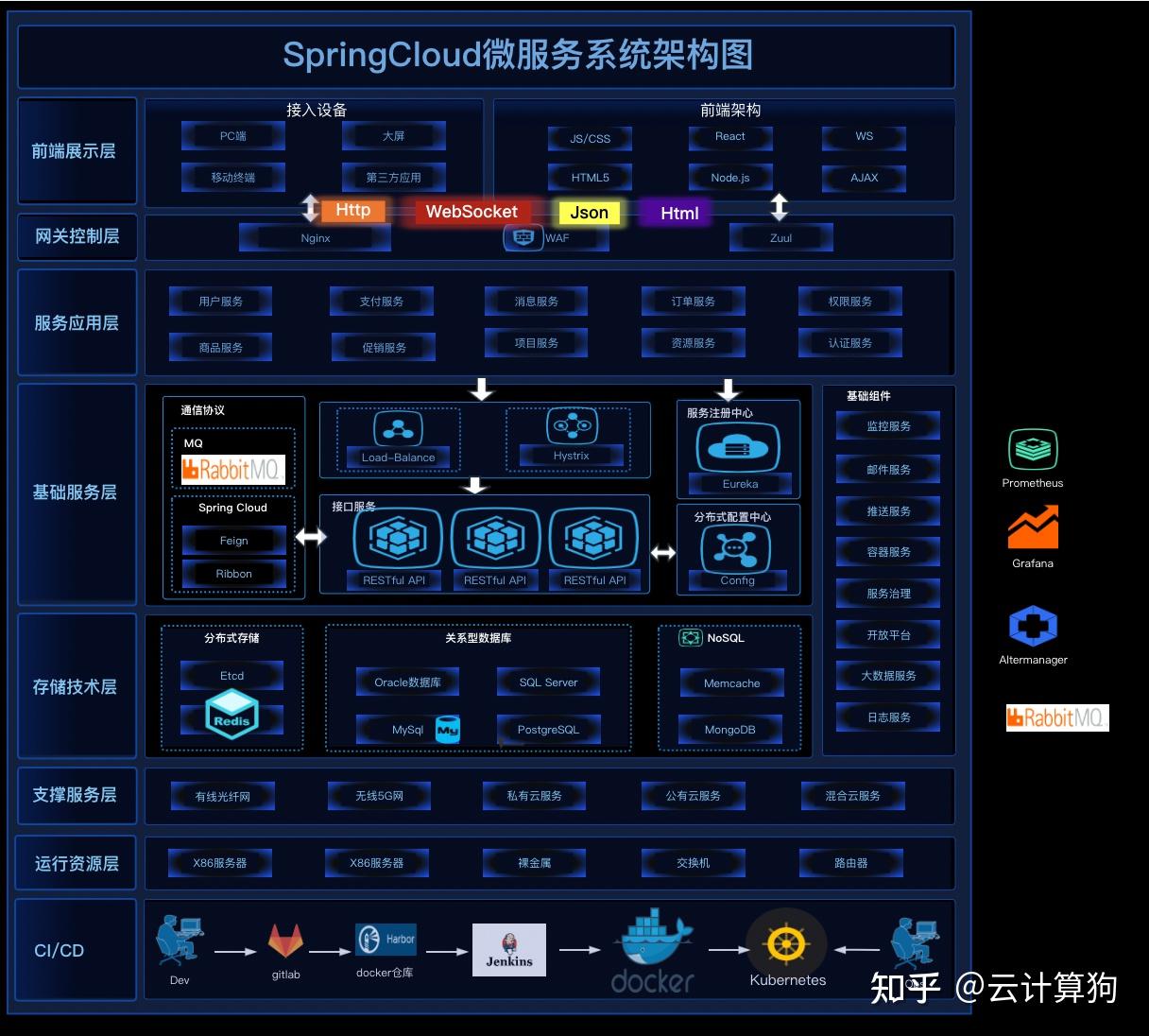This screenshot has height=1036, width=1149.
Task: Click the RabbitMQ logo under MQ
Action: [x=233, y=469]
